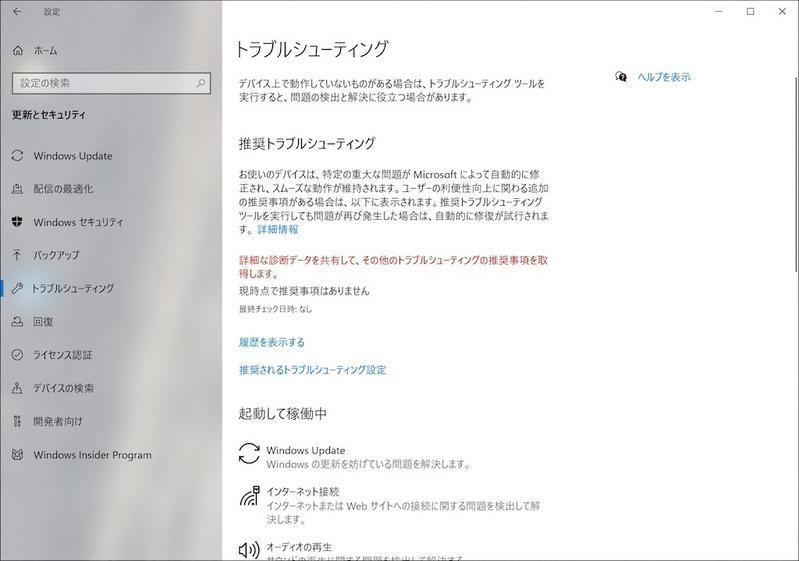Open the Windows Insider Program icon

[x=17, y=455]
